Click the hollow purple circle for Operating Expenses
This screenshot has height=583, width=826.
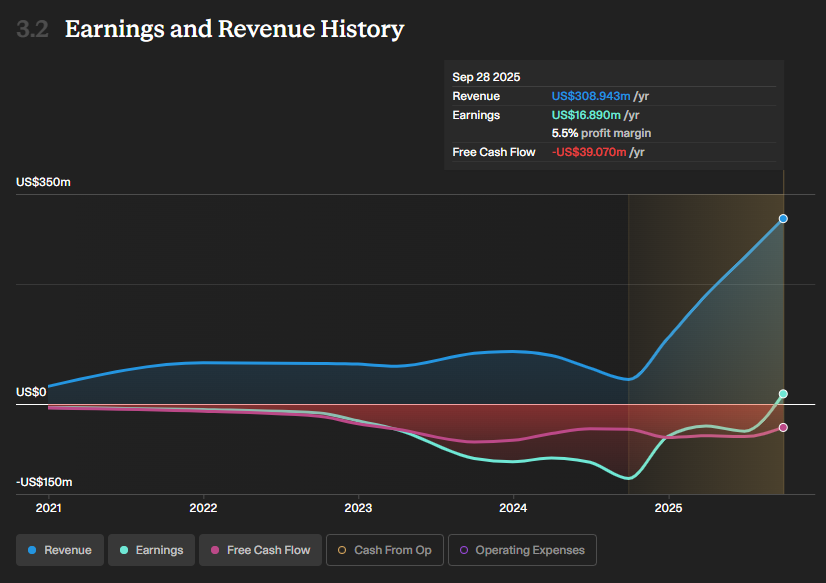464,550
